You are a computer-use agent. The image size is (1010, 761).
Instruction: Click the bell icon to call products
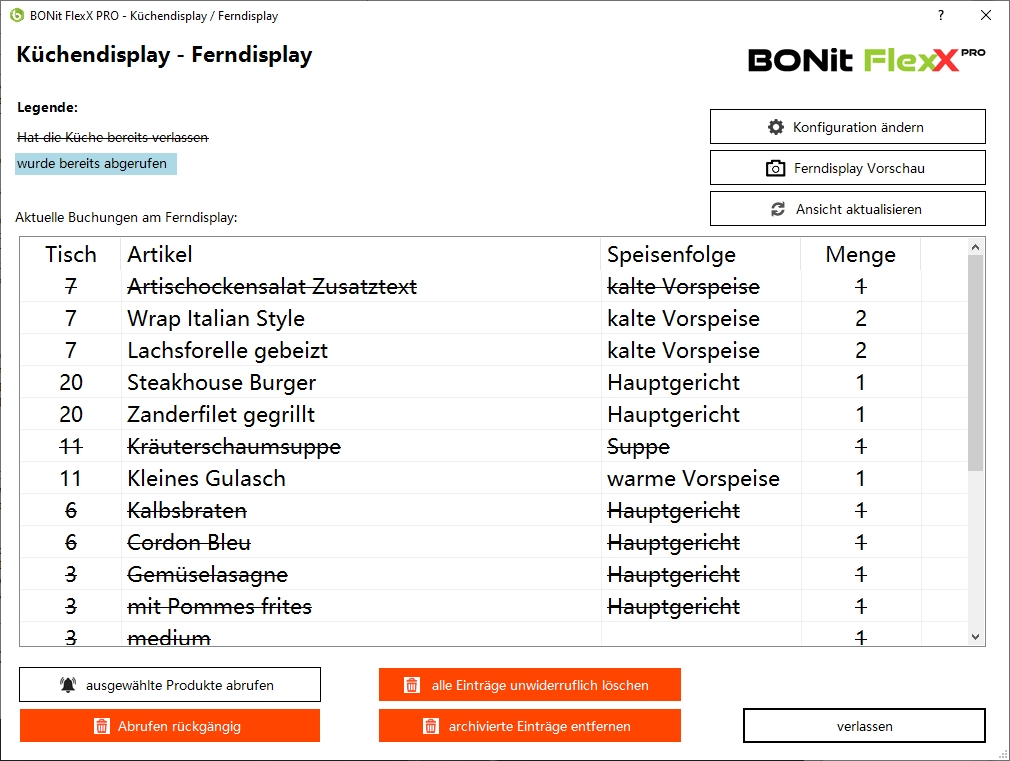point(68,685)
